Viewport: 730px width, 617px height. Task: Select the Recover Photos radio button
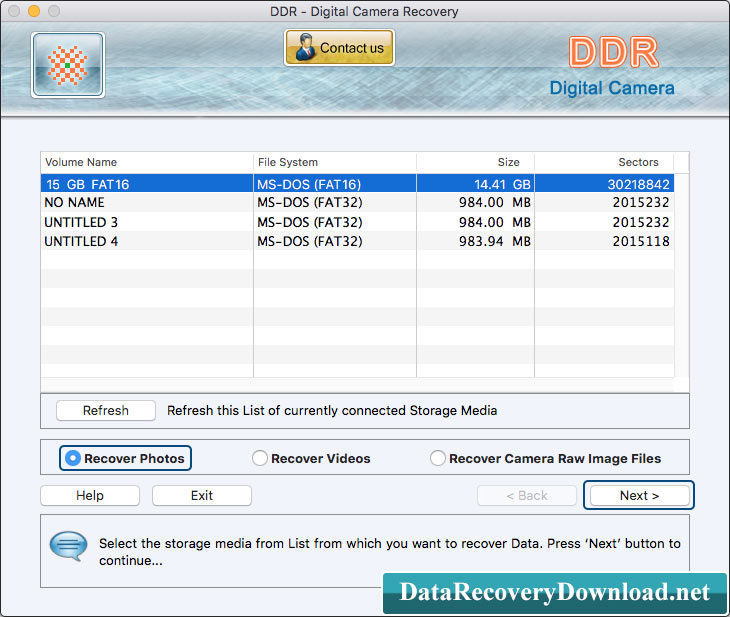click(x=125, y=458)
